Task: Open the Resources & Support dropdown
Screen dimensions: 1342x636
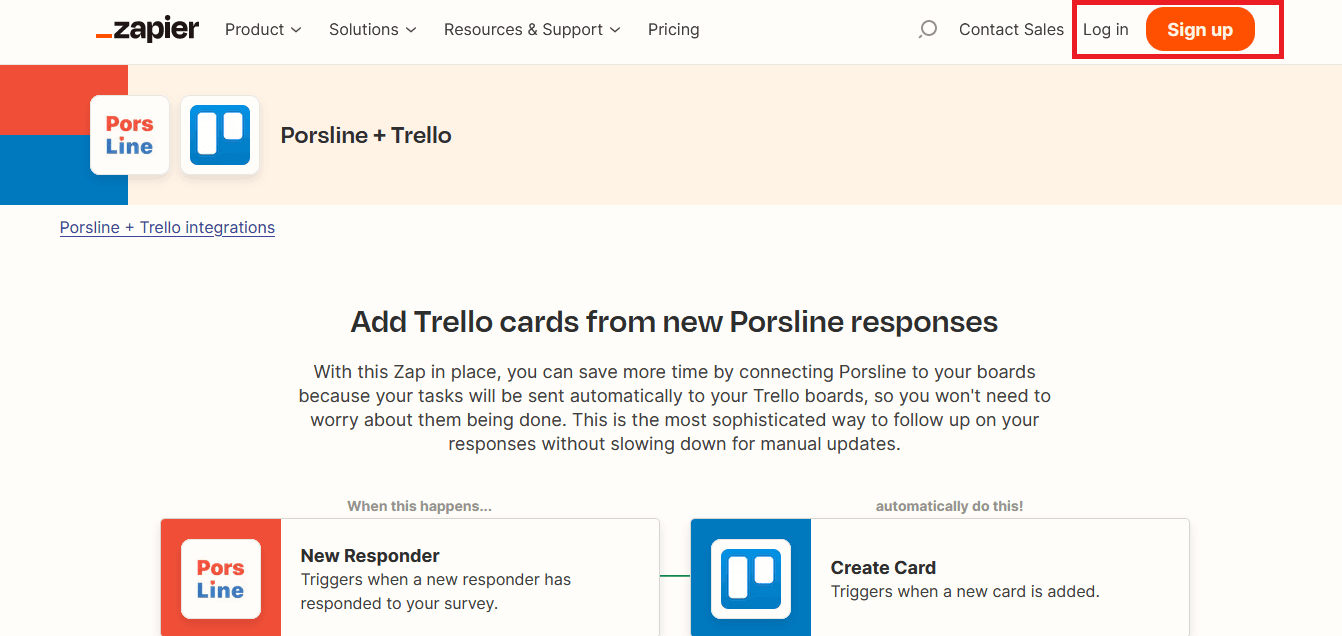Action: click(532, 30)
